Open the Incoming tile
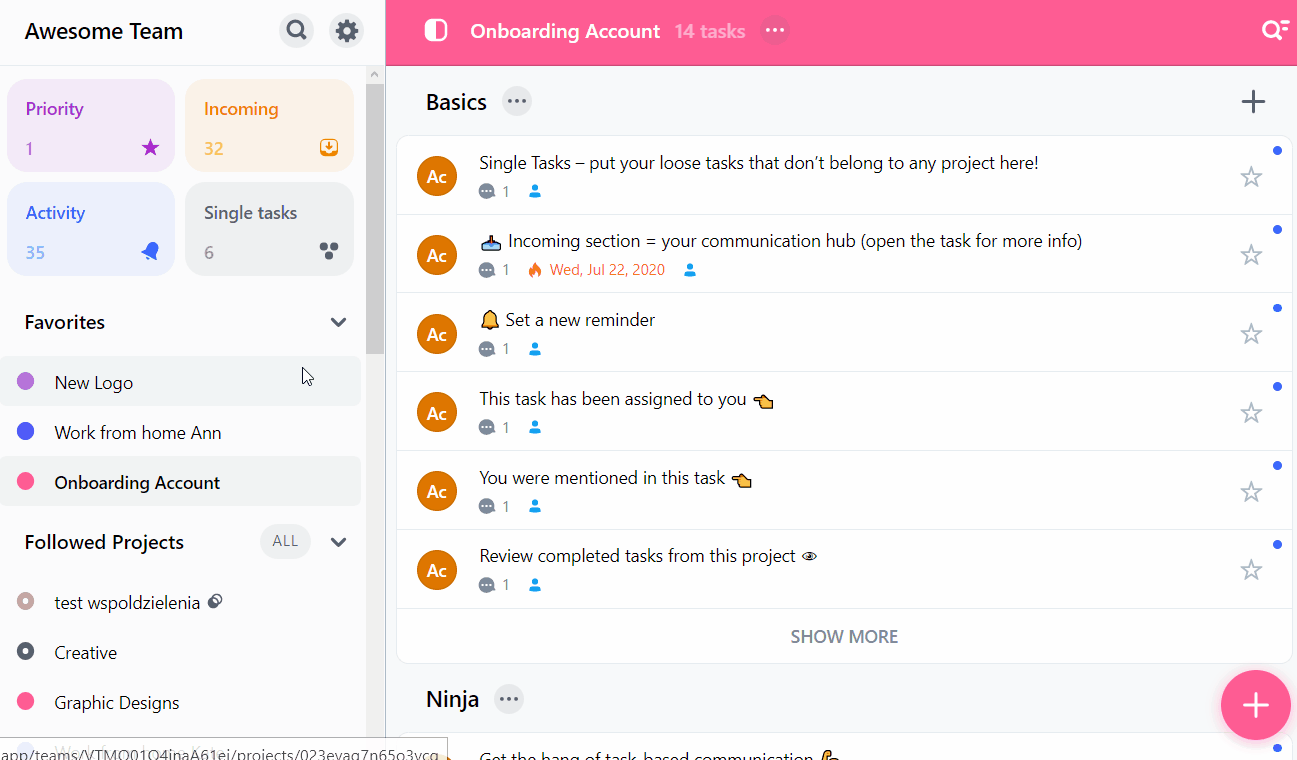The image size is (1297, 760). pyautogui.click(x=270, y=125)
